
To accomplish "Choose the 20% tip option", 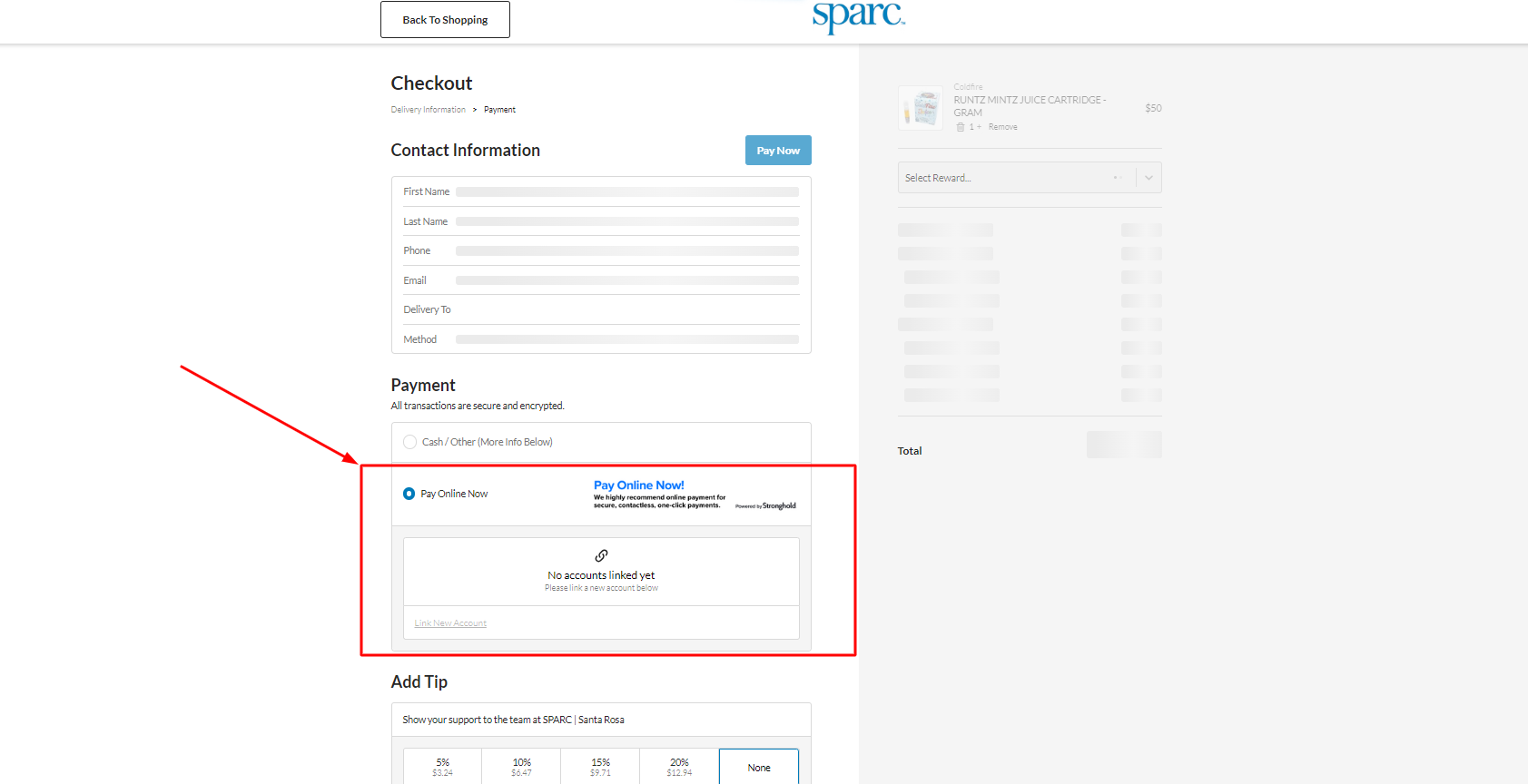I will tap(679, 767).
